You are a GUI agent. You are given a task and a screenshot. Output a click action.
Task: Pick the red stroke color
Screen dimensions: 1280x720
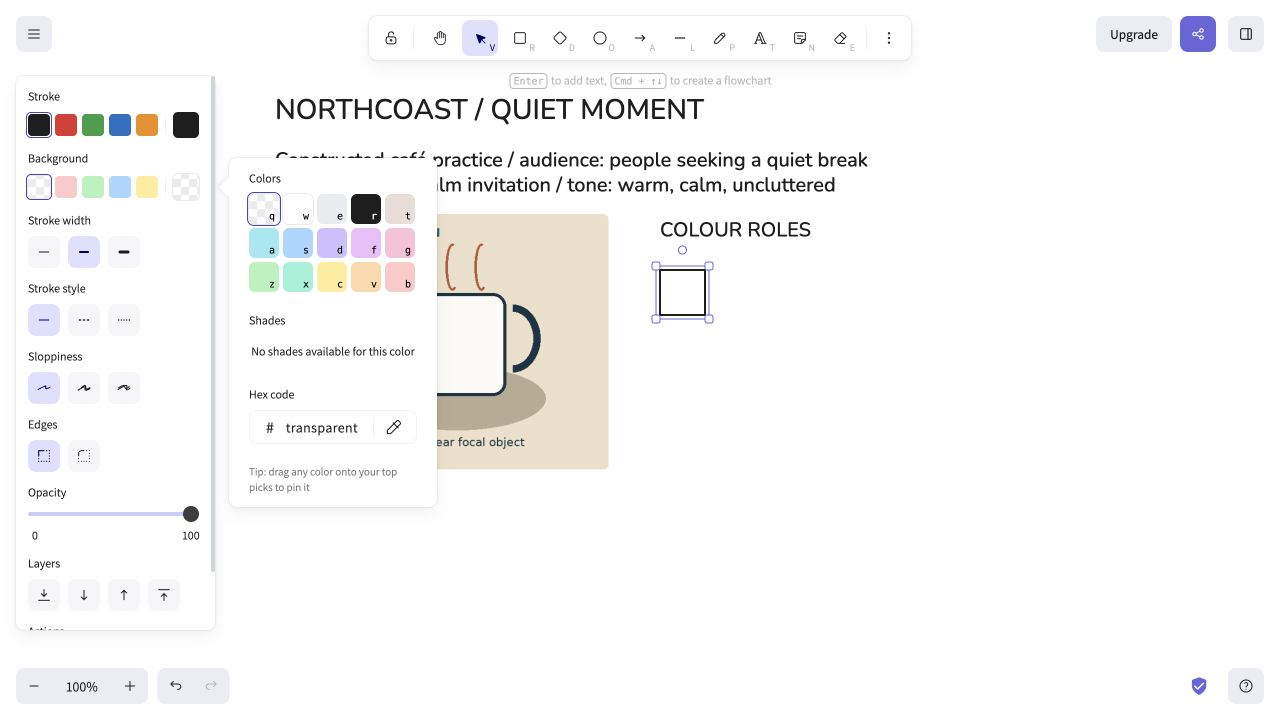click(x=66, y=125)
